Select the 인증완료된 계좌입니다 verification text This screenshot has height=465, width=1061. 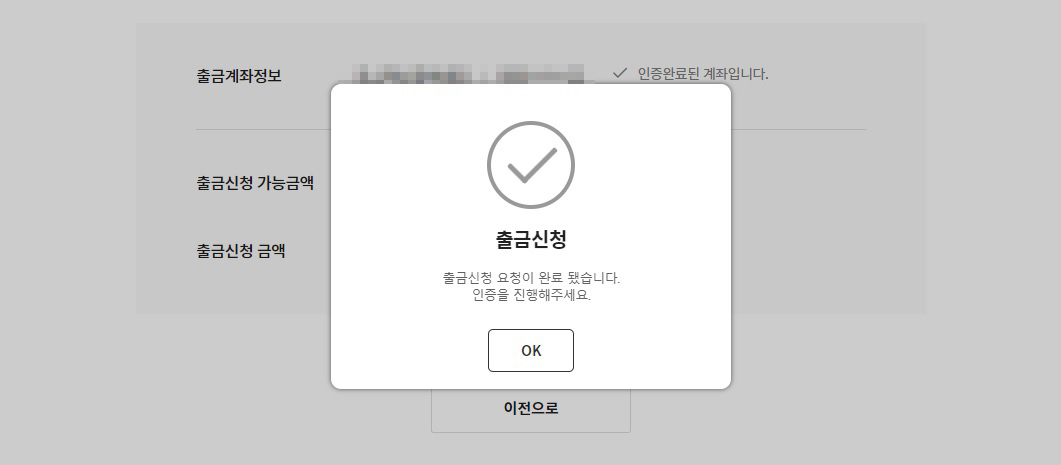pyautogui.click(x=703, y=74)
